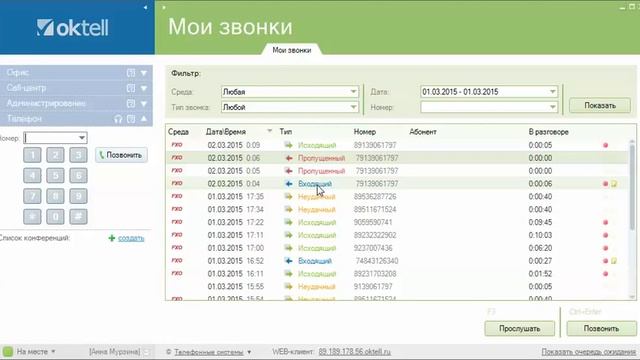This screenshot has width=640, height=360.
Task: Click note icon in 16:52 row
Action: point(614,261)
